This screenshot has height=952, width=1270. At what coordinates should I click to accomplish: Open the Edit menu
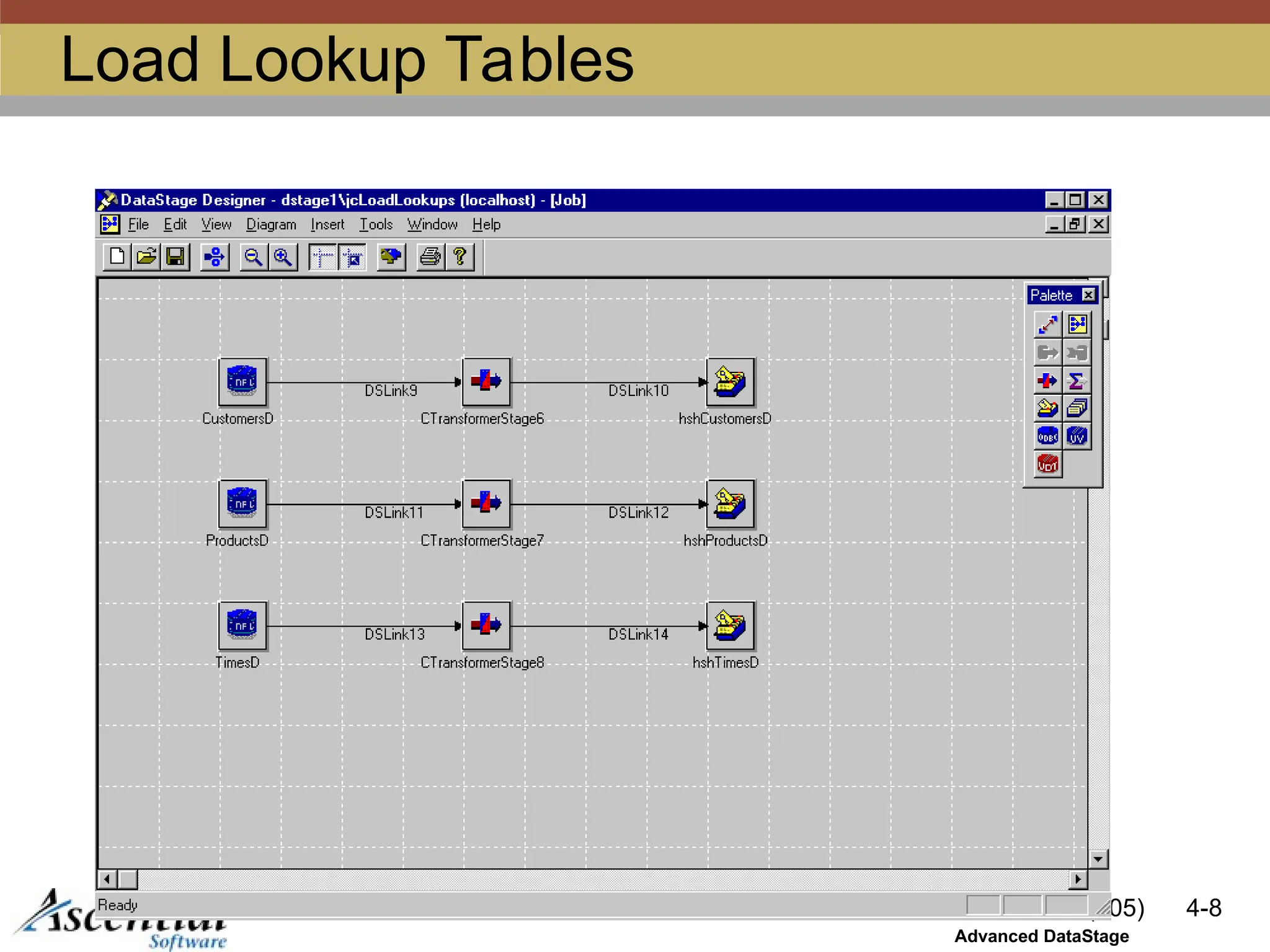click(175, 224)
